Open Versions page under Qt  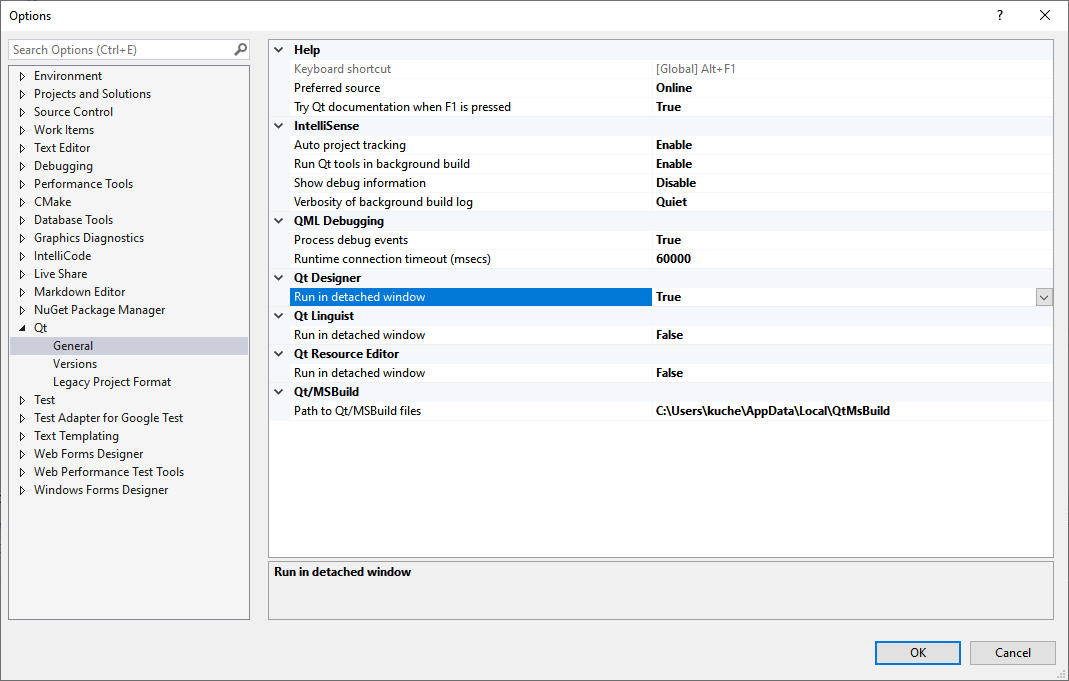tap(75, 364)
